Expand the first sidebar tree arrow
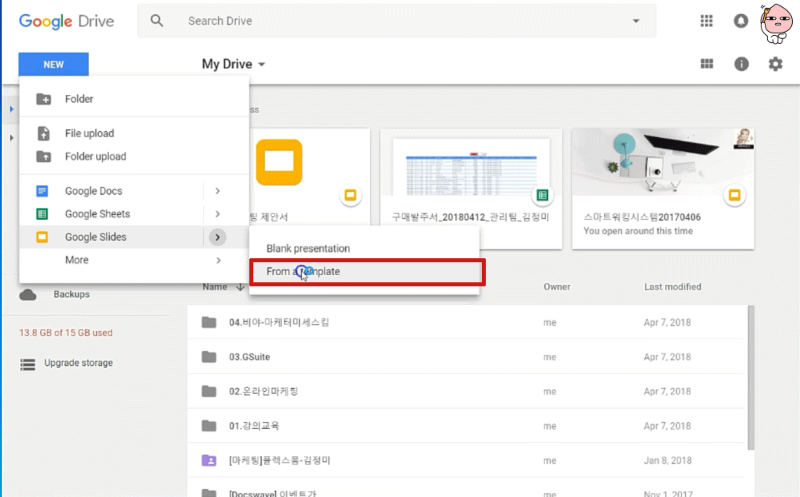This screenshot has height=497, width=800. tap(11, 109)
